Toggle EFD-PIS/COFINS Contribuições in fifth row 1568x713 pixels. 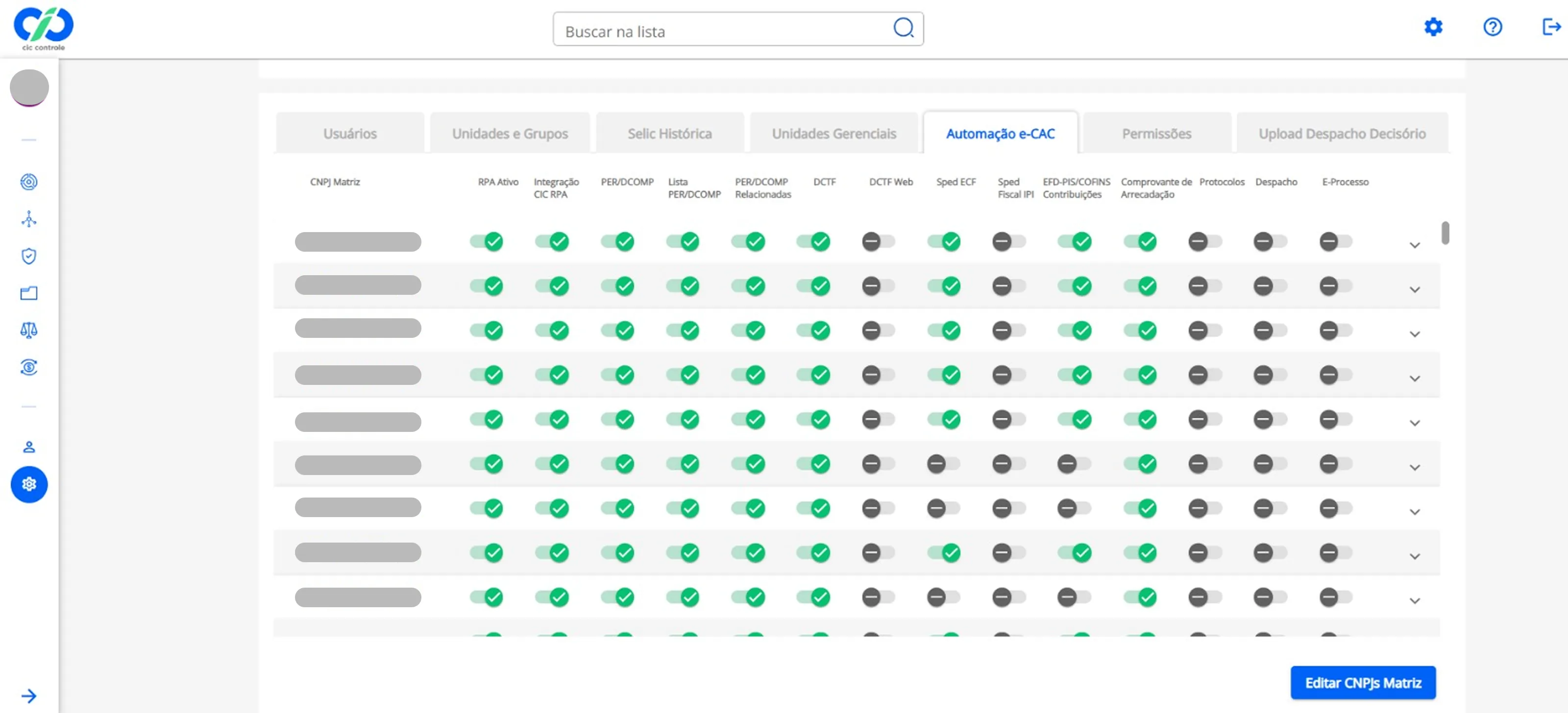1075,419
